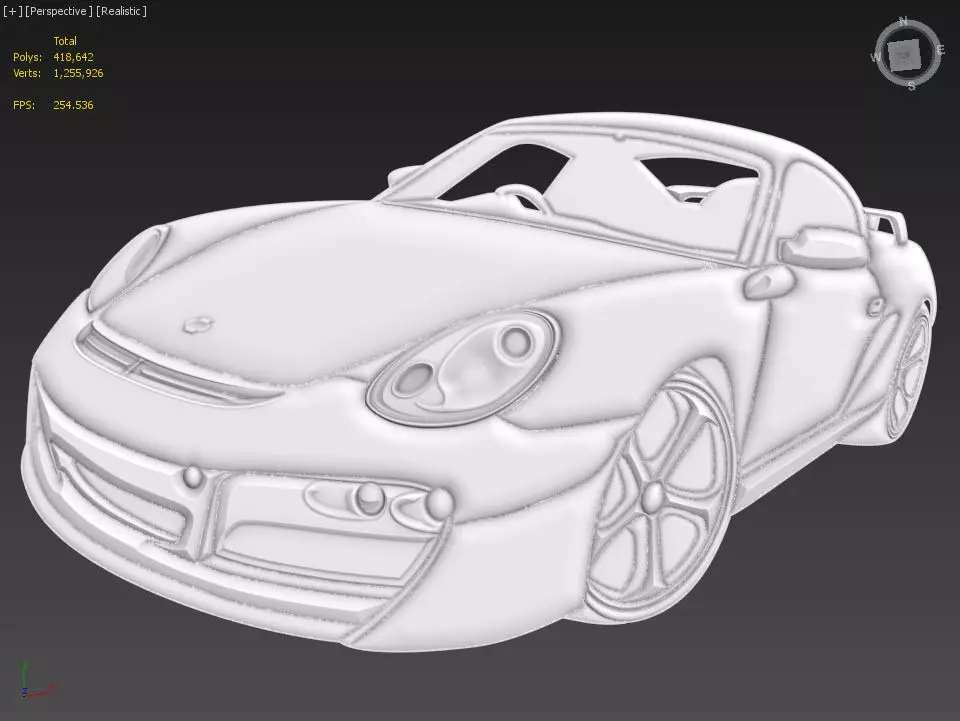This screenshot has width=960, height=721.
Task: Click the world axis tripod icon
Action: (x=37, y=680)
